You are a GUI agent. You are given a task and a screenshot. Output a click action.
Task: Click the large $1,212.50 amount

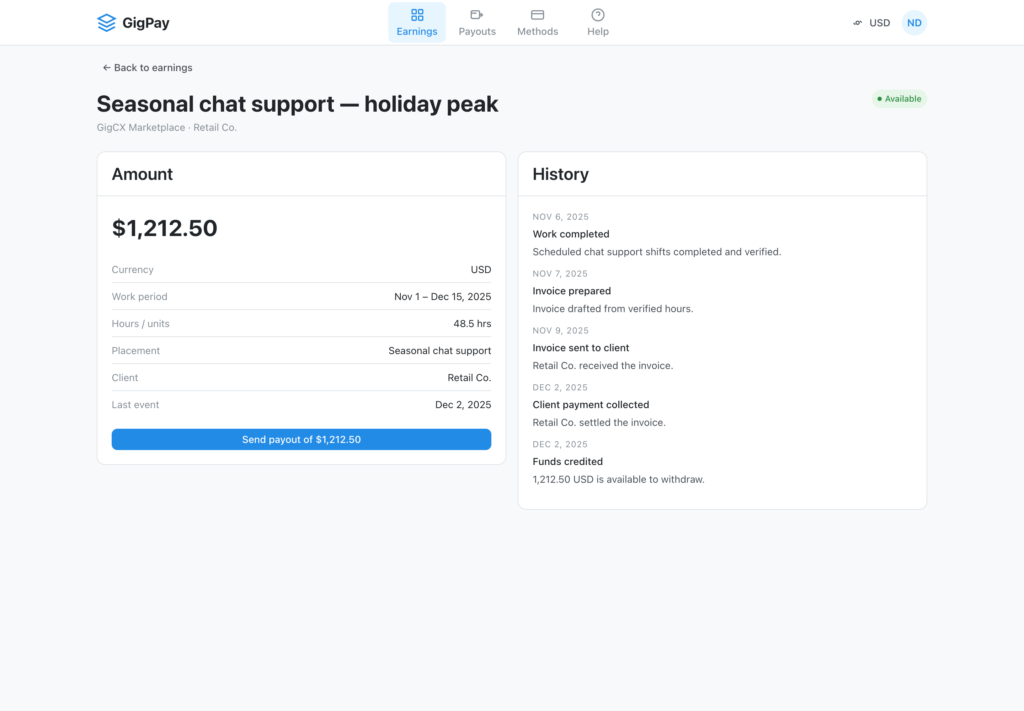click(165, 228)
